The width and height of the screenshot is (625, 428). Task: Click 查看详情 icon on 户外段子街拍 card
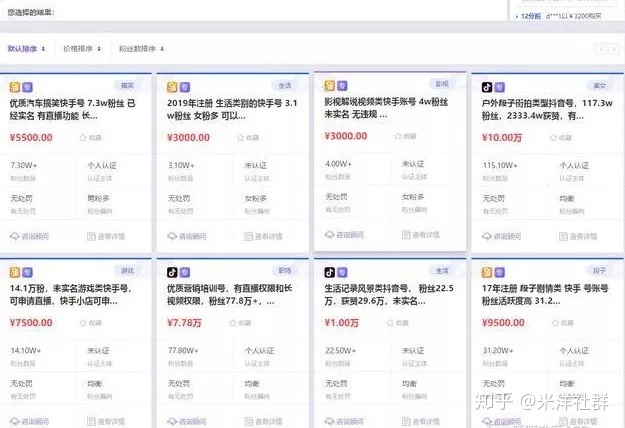point(563,236)
